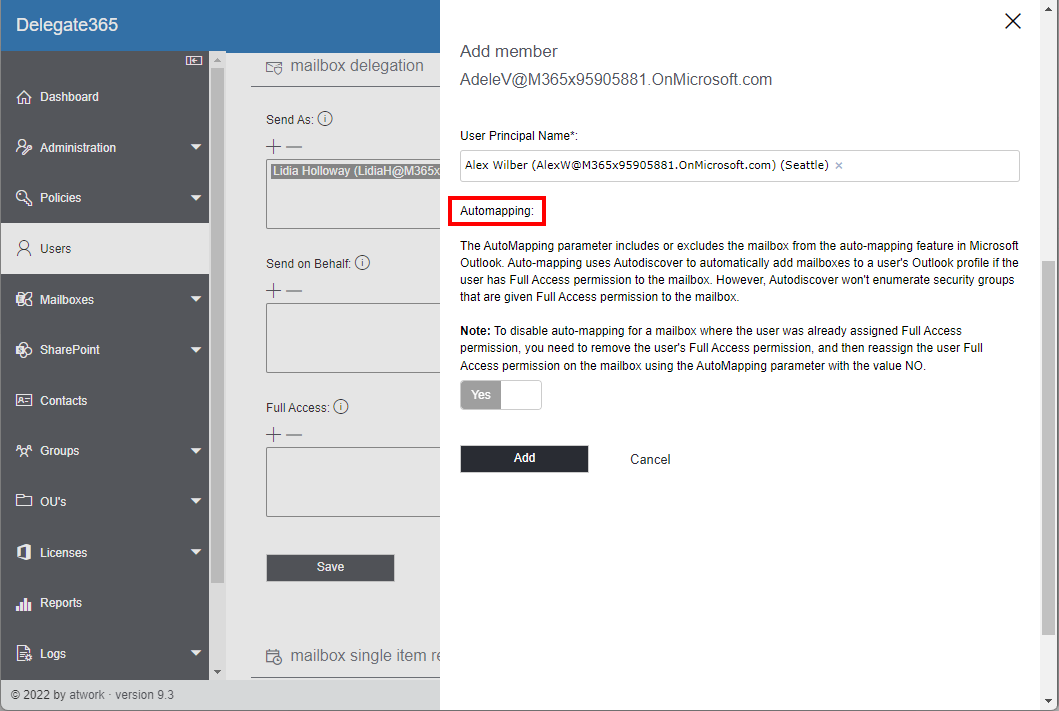Expand the Policies menu arrow

coord(196,198)
